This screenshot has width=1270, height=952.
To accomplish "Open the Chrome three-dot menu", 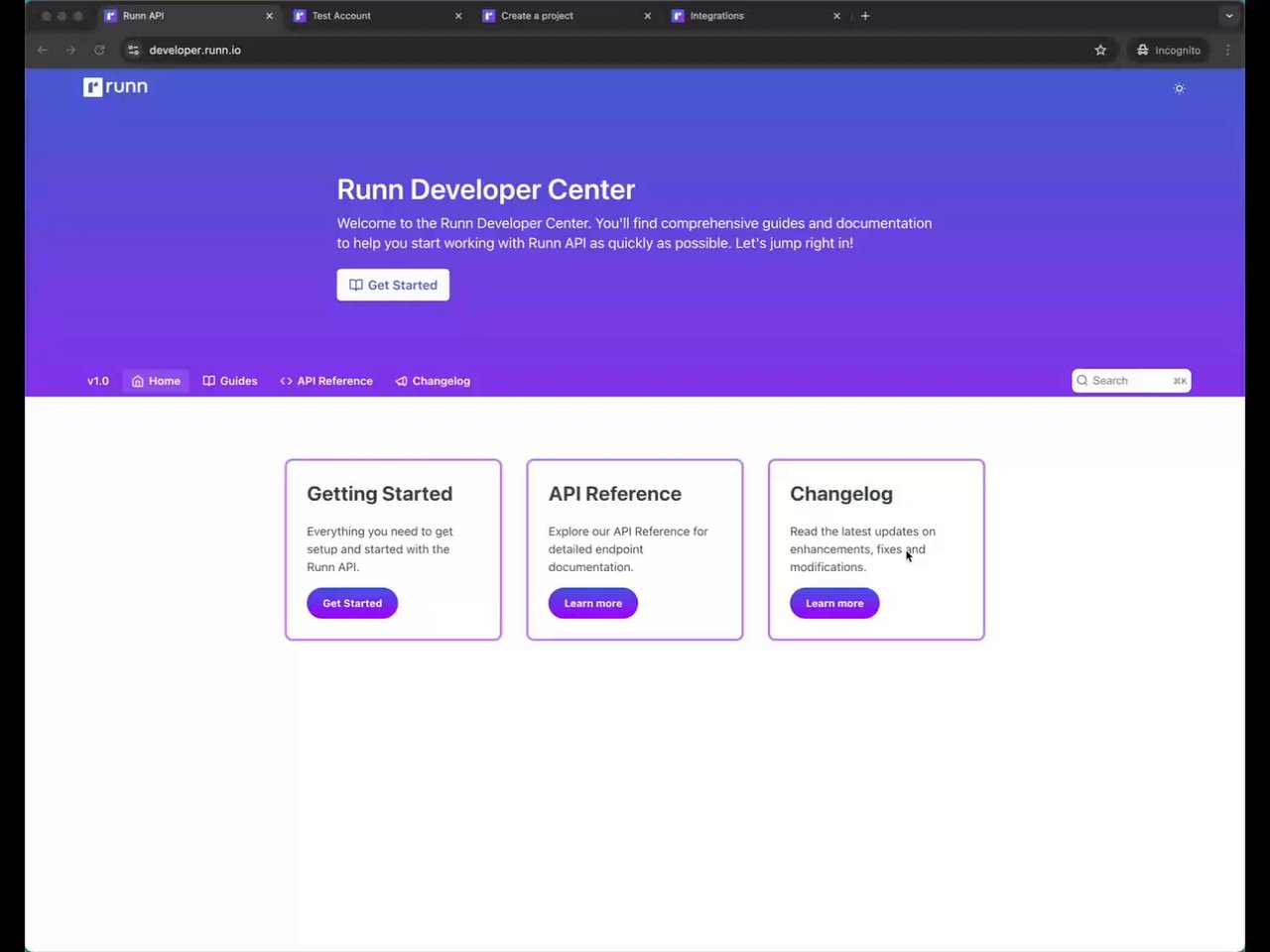I will [1228, 50].
